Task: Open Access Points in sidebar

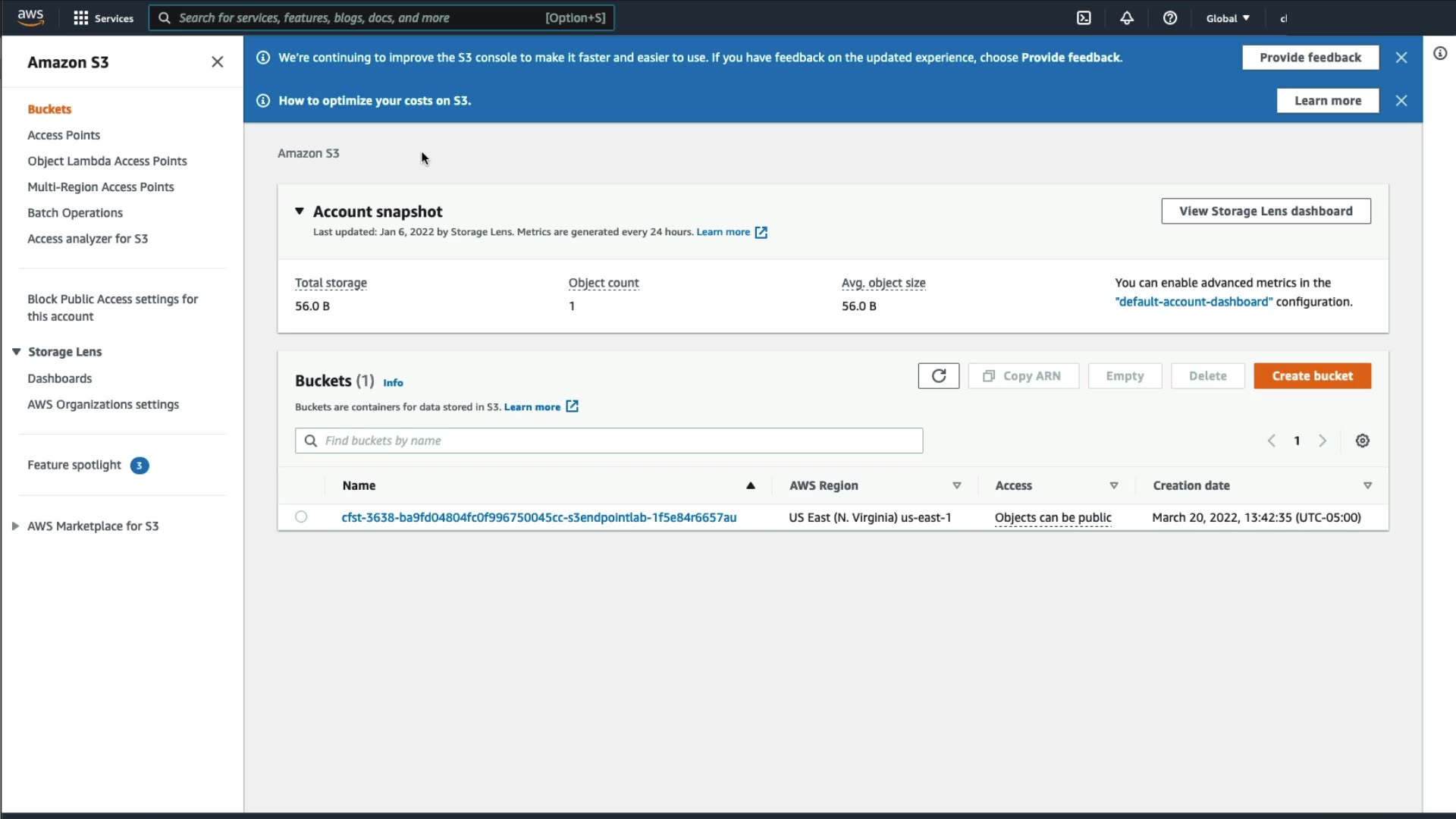Action: (64, 135)
